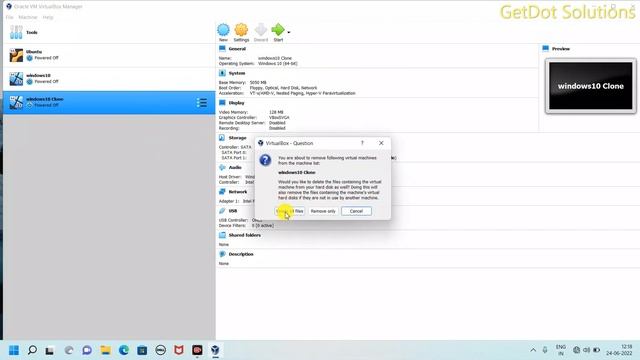Click the System section header
Viewport: 640px width, 360px height.
tap(237, 73)
